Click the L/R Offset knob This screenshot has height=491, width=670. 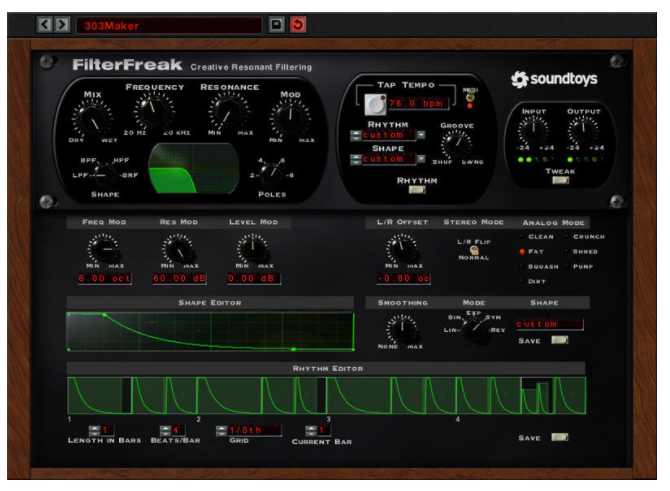click(402, 249)
